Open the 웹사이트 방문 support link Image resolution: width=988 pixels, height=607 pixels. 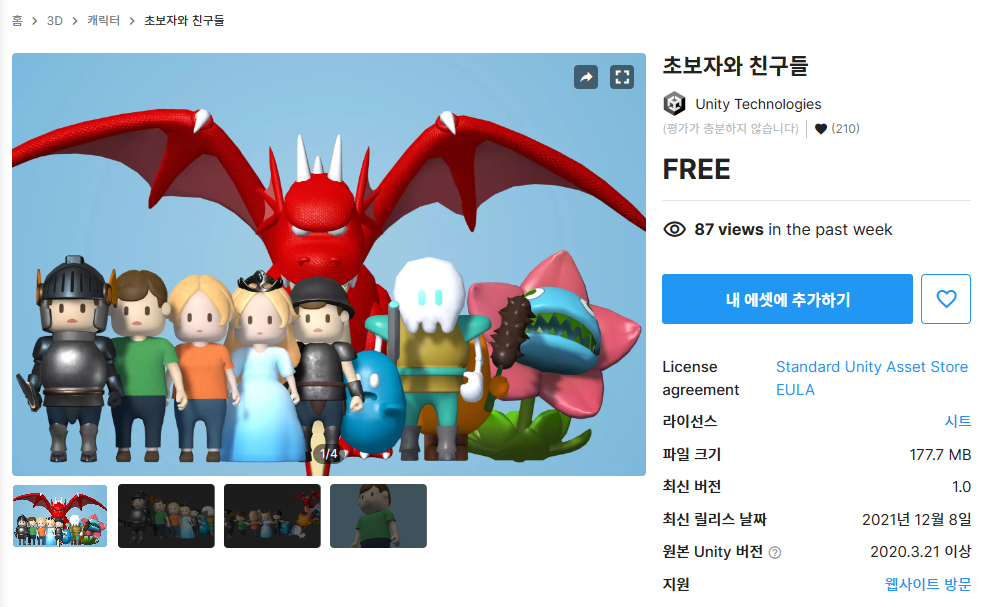(928, 584)
